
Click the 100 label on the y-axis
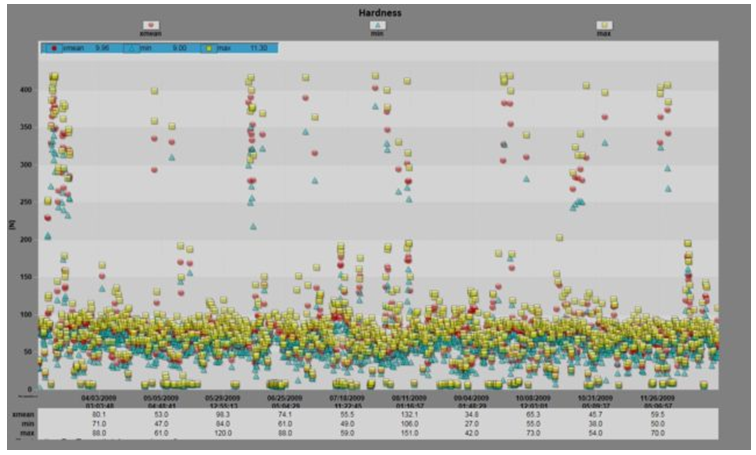pos(26,314)
